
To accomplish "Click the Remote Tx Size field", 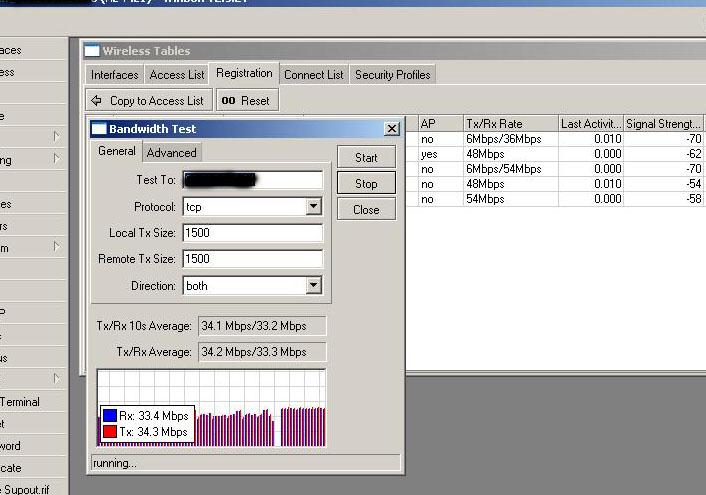I will (252, 259).
